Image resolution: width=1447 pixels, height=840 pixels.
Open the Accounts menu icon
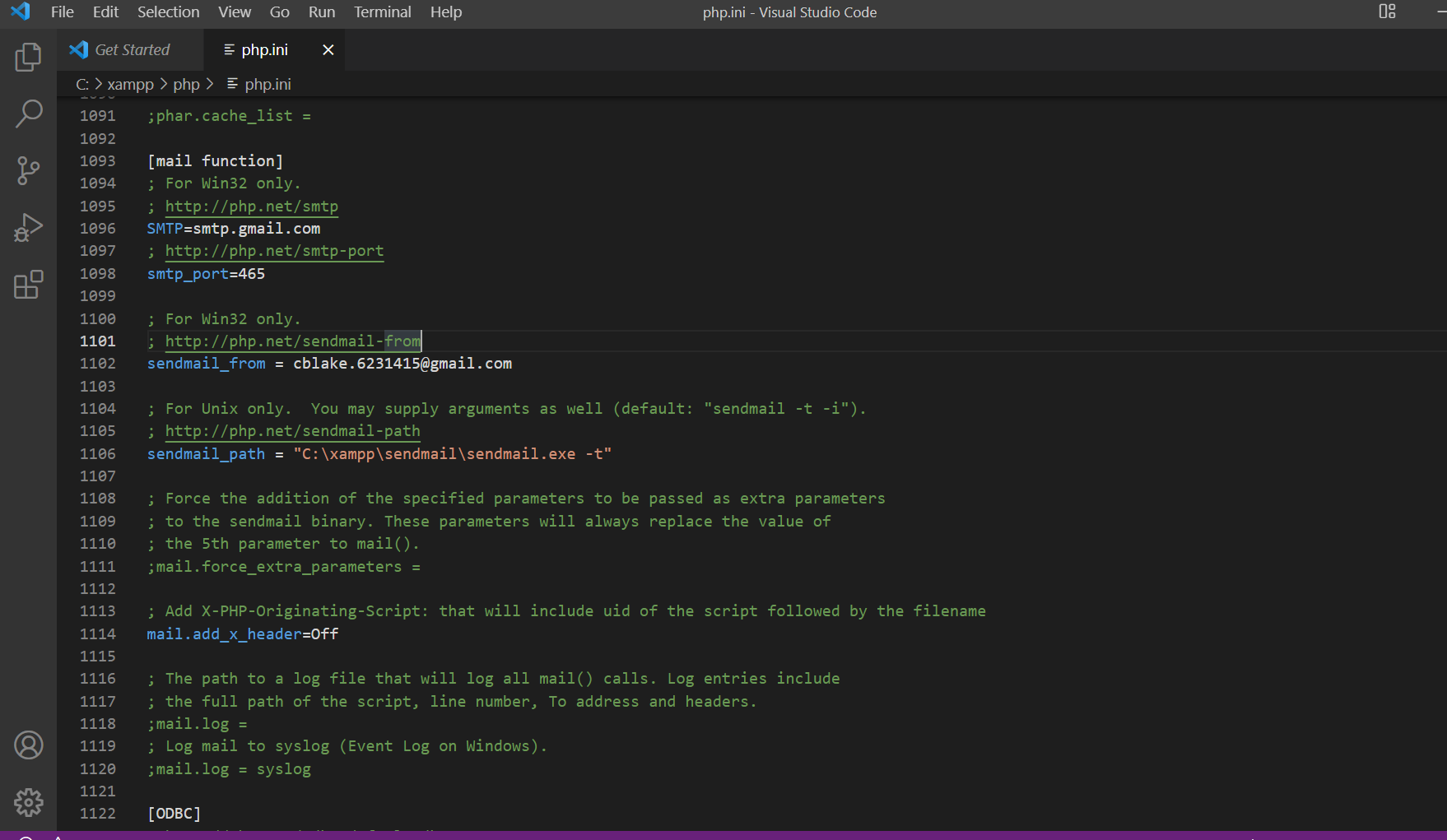pyautogui.click(x=28, y=745)
